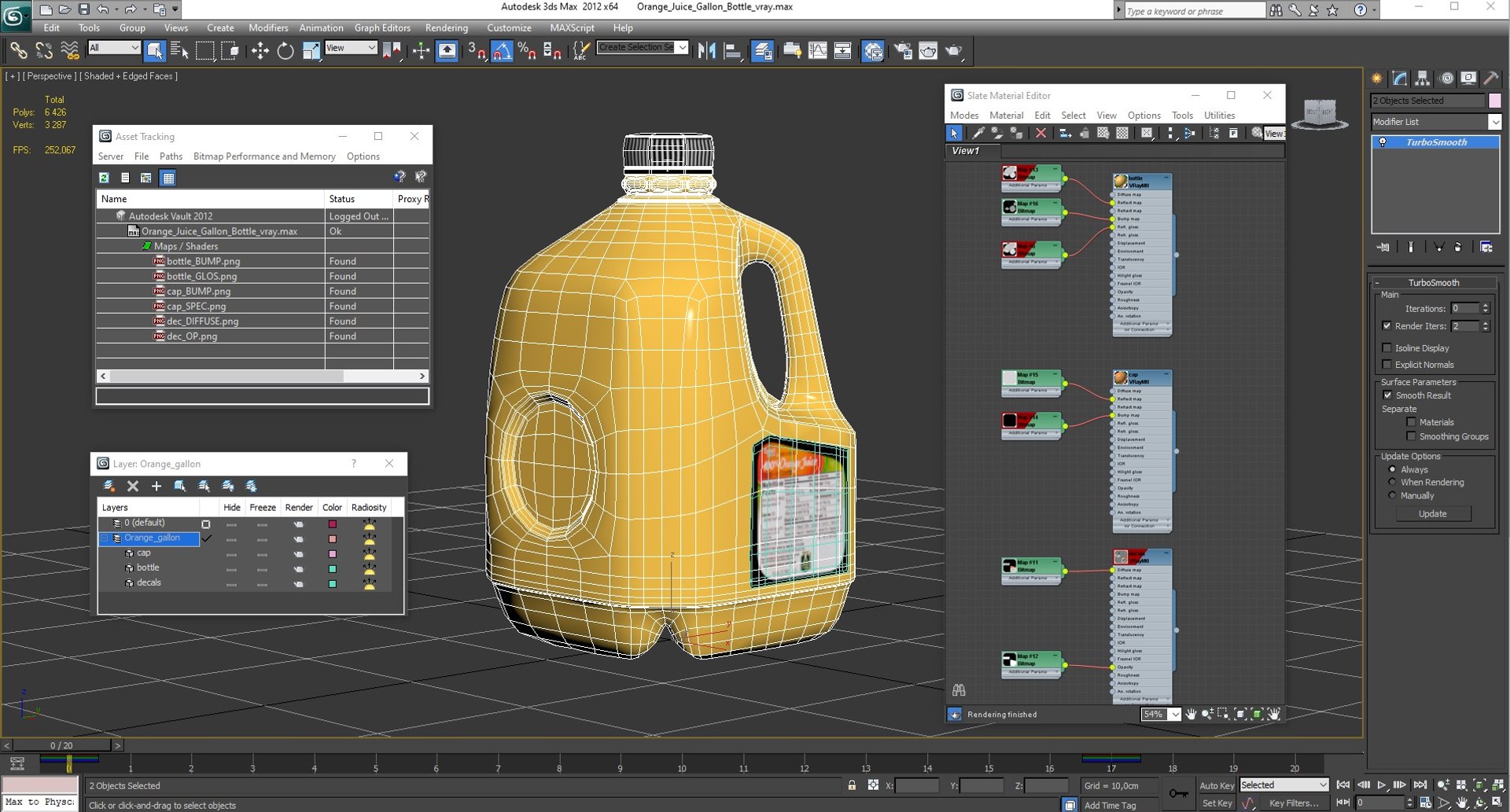The width and height of the screenshot is (1510, 812).
Task: Change color swatch of cap layer
Action: tap(333, 553)
